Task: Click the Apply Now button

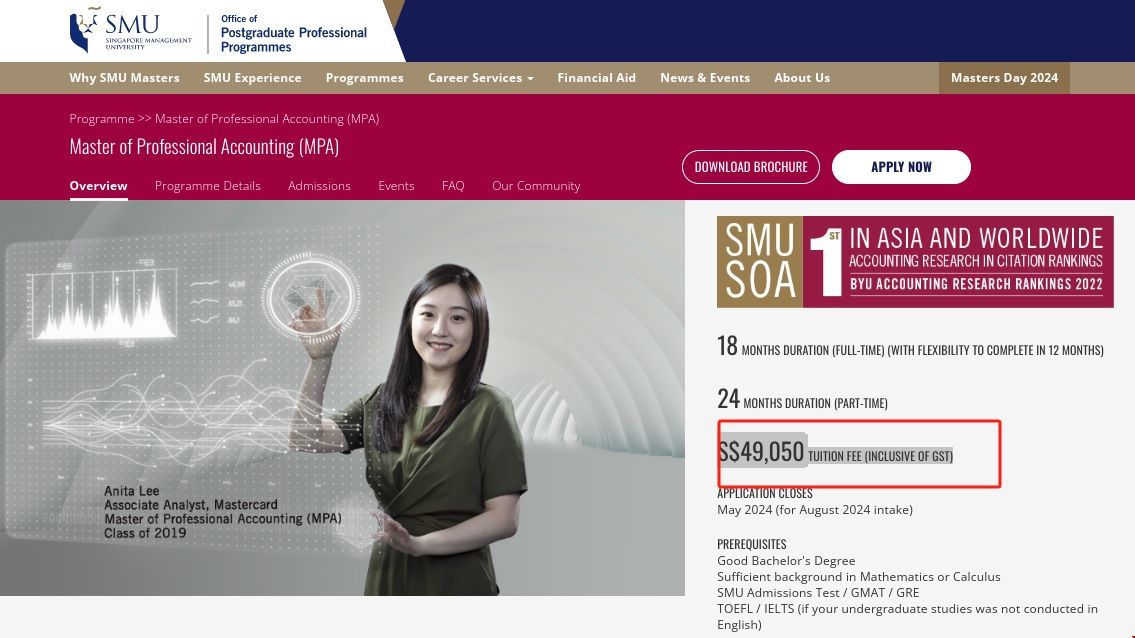Action: 901,166
